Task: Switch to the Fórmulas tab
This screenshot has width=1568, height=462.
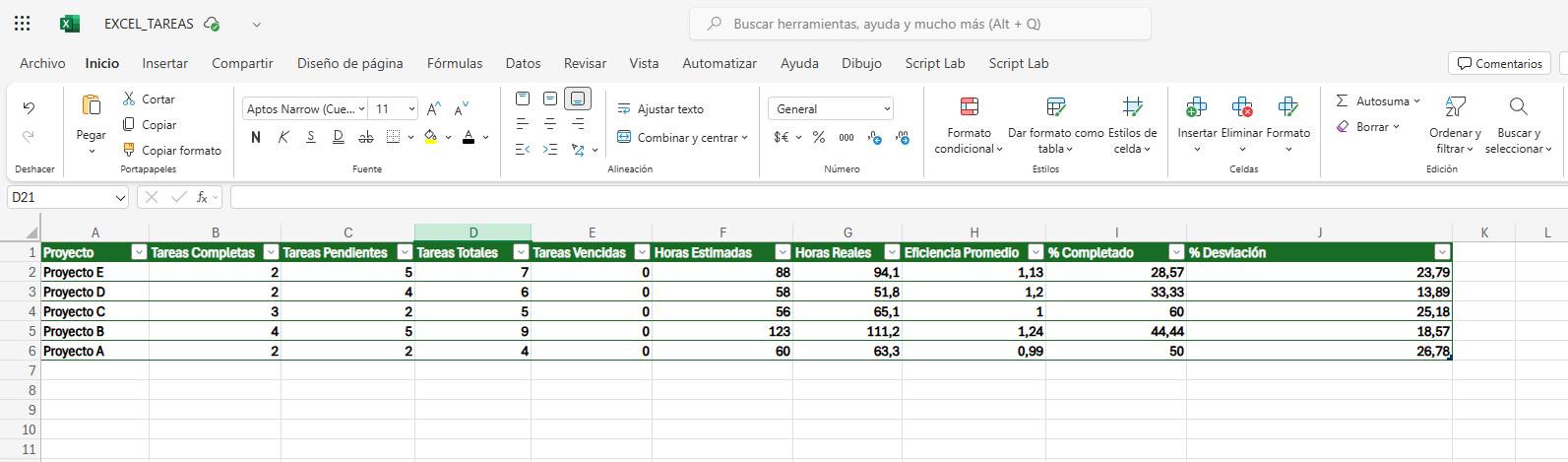Action: click(455, 63)
